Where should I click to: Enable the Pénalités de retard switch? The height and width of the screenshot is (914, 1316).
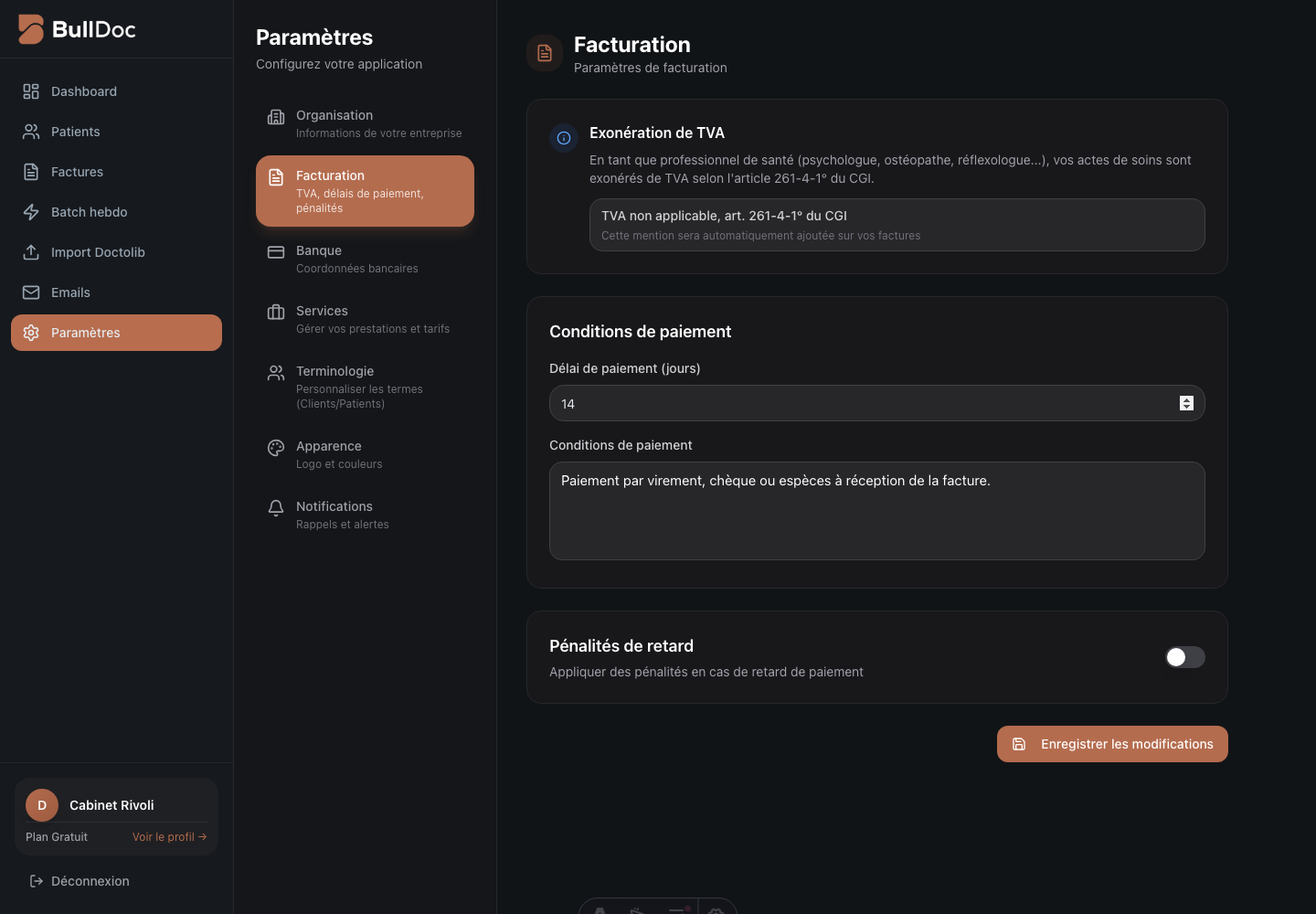[x=1184, y=657]
